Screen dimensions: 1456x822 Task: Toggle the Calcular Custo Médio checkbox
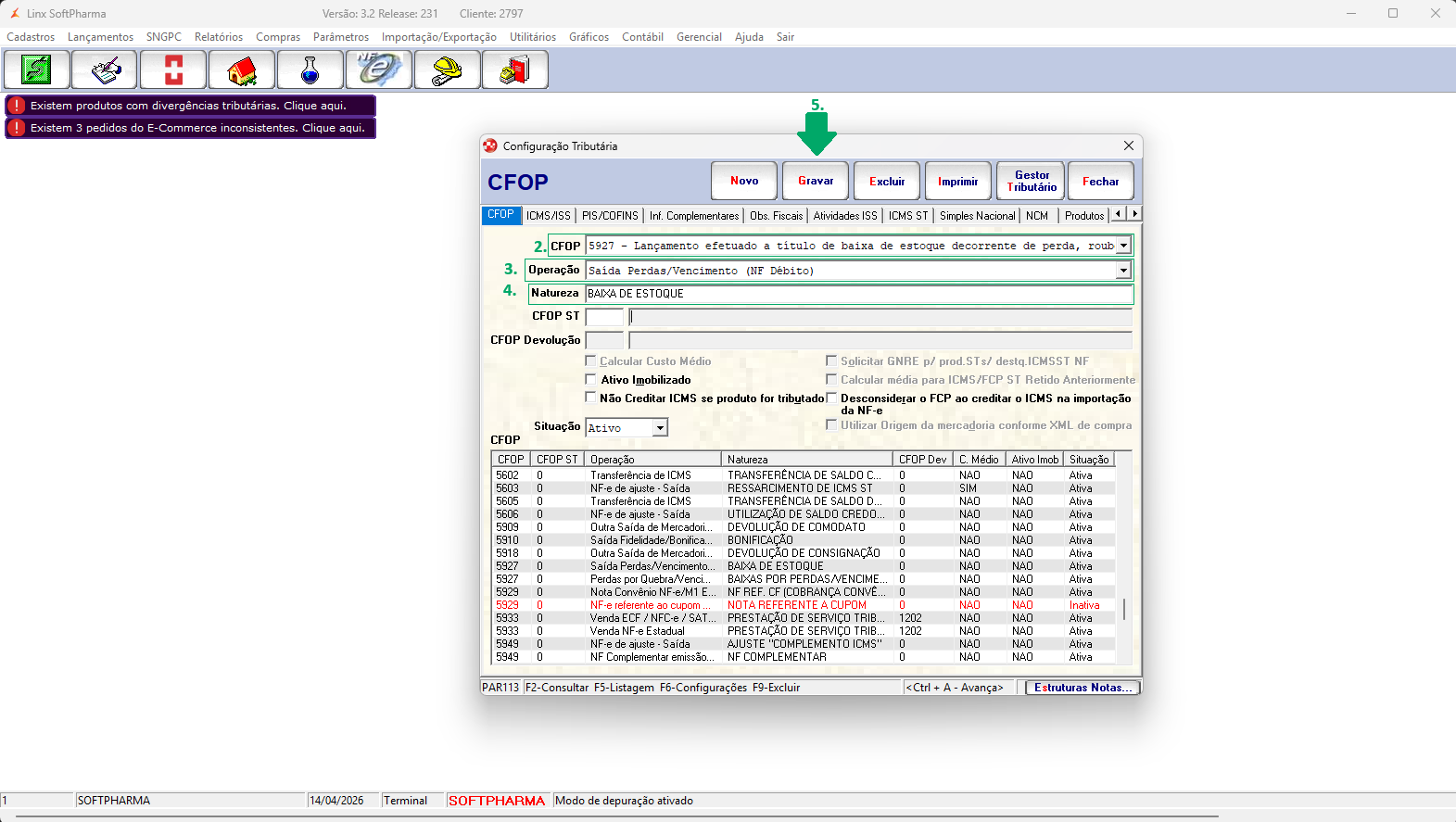(x=590, y=360)
